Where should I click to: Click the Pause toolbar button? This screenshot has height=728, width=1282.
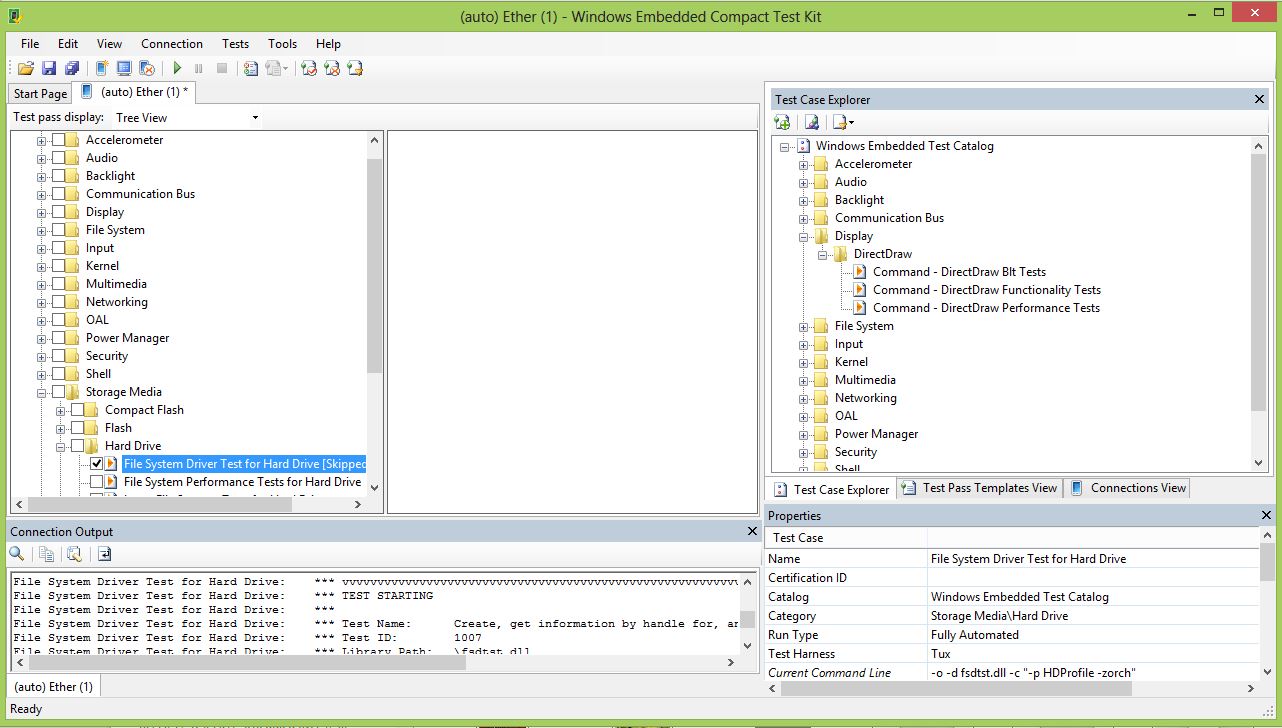(x=199, y=68)
